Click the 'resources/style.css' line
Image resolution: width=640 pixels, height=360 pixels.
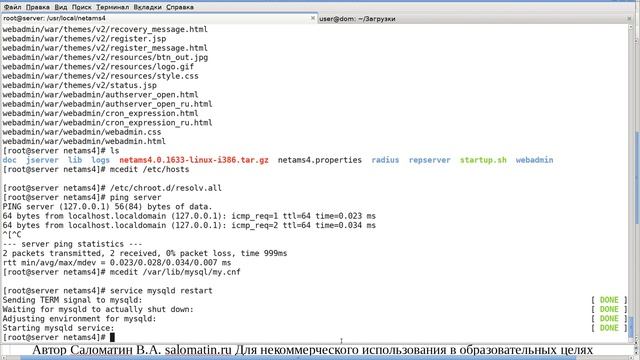coord(100,76)
